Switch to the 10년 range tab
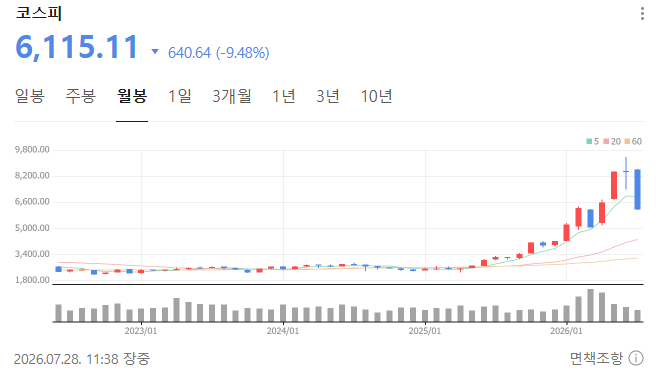This screenshot has height=370, width=658. [376, 96]
